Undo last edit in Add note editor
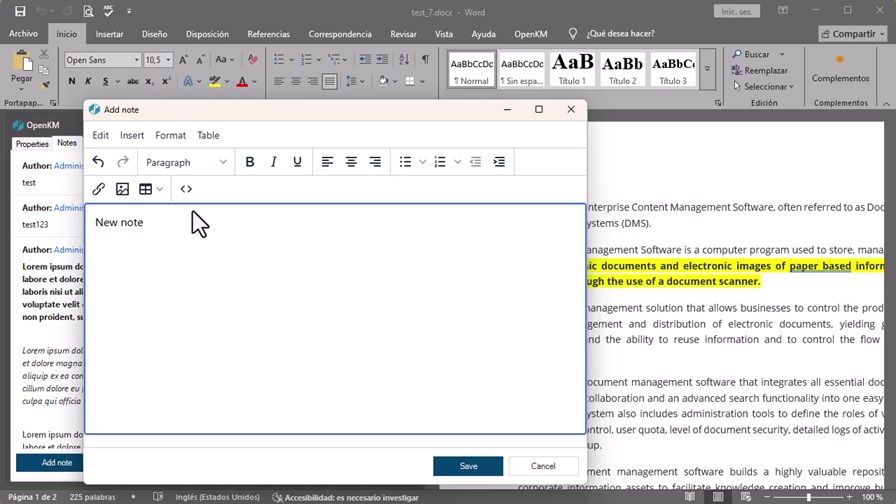This screenshot has height=504, width=896. point(98,162)
